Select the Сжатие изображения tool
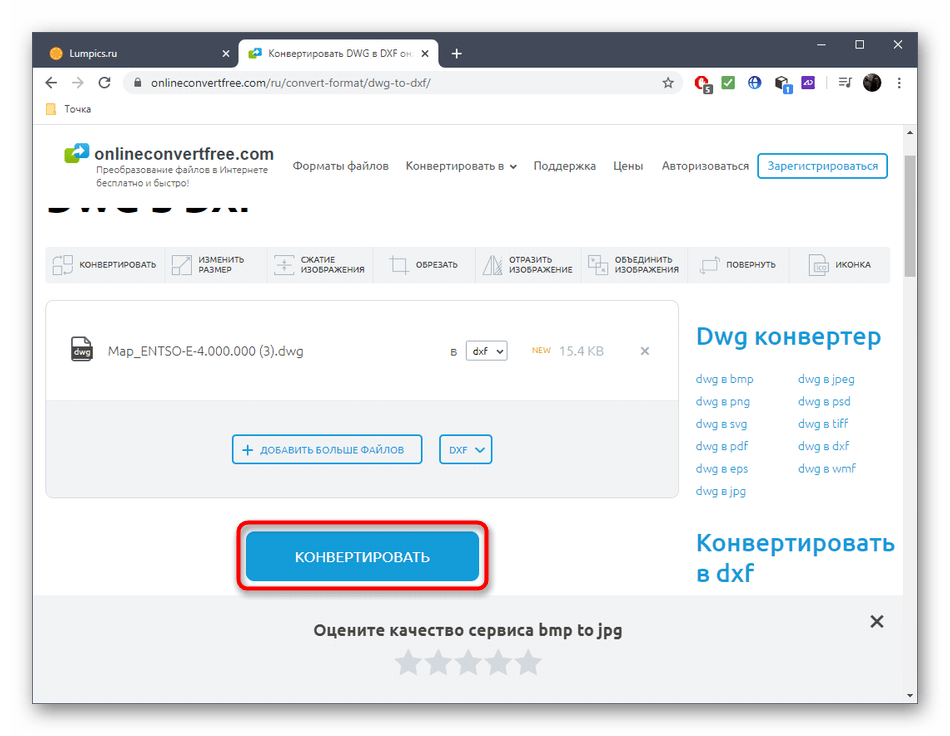Image resolution: width=950 pixels, height=736 pixels. click(x=320, y=265)
